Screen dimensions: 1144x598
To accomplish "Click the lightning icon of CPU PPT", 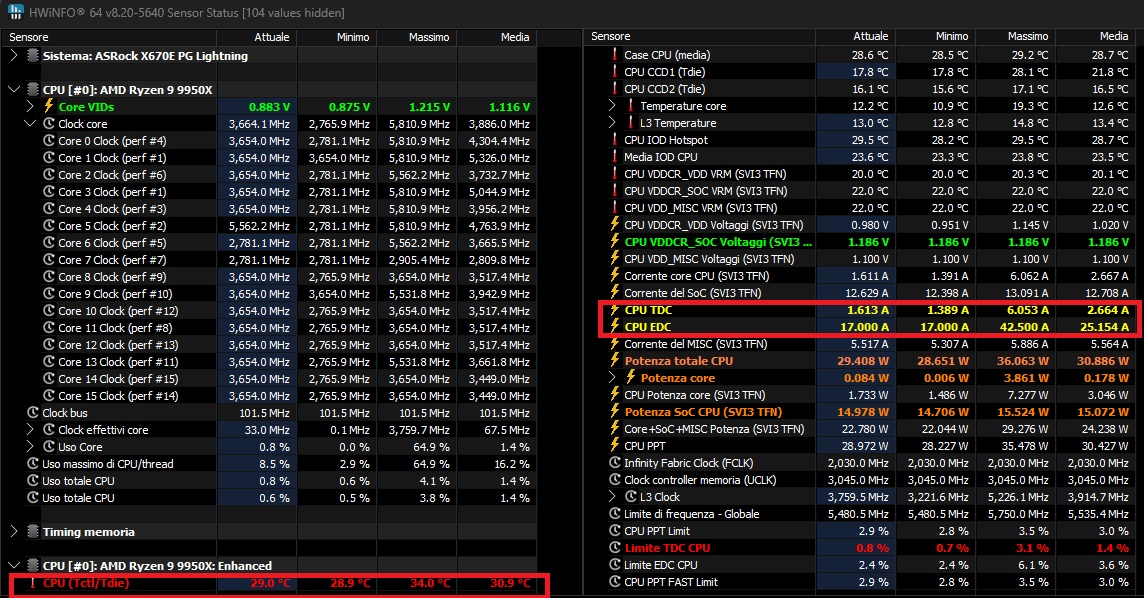I will 614,446.
